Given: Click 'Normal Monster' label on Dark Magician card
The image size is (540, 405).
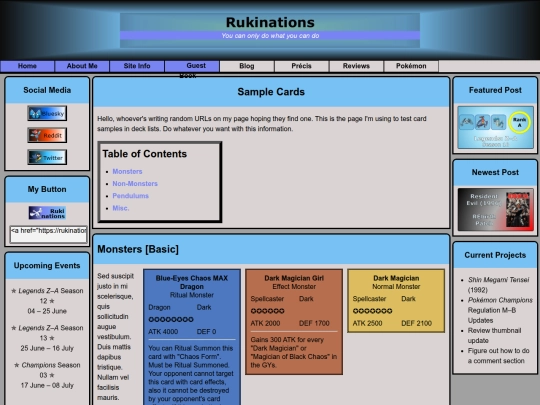Looking at the screenshot, I should pos(396,287).
